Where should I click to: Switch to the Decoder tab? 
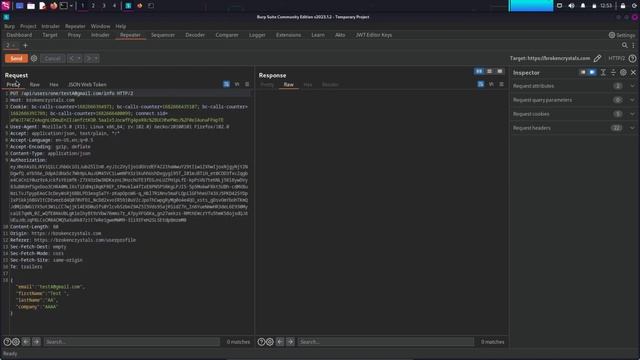pyautogui.click(x=195, y=35)
